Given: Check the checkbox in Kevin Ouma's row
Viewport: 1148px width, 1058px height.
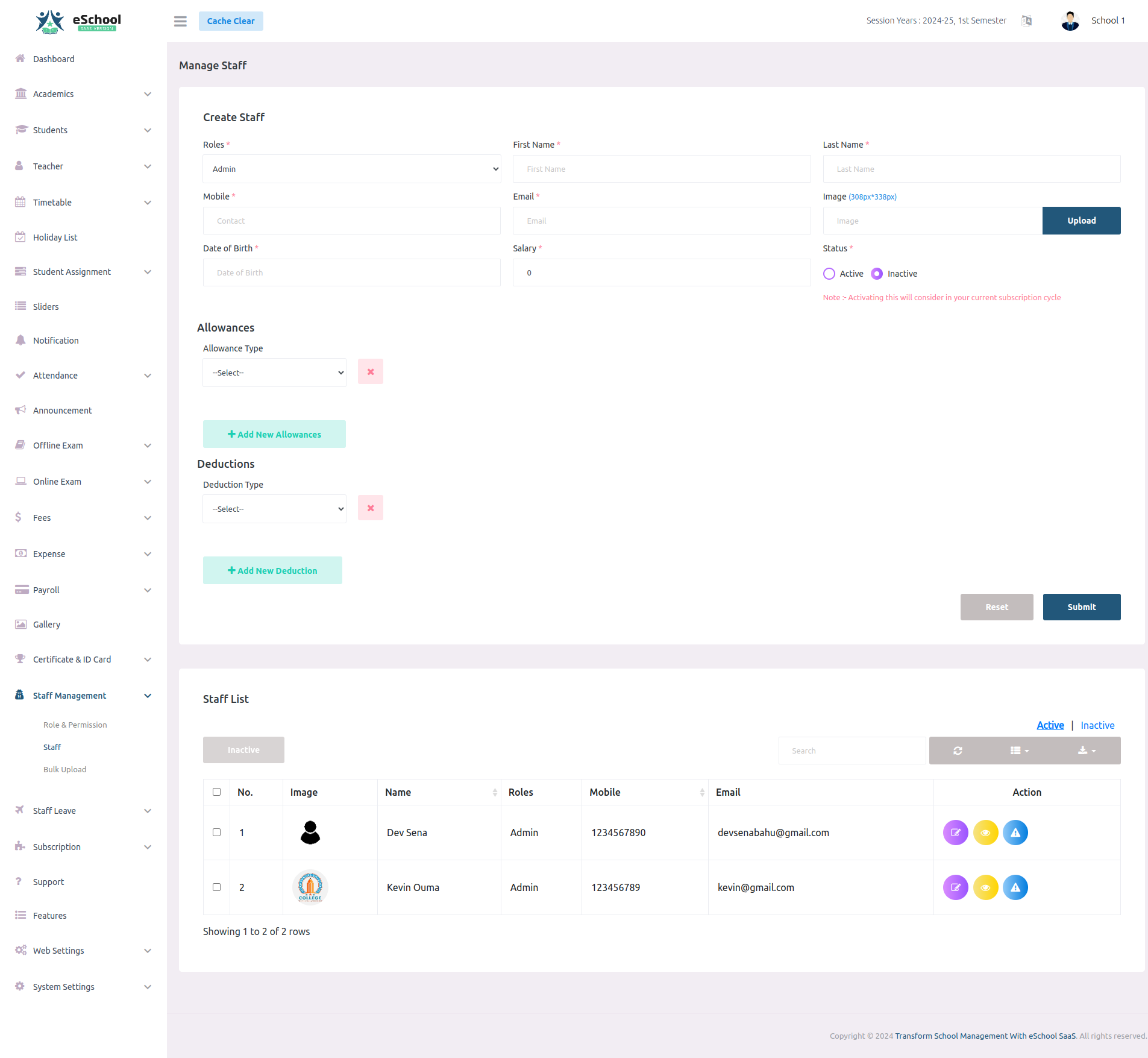Looking at the screenshot, I should [x=217, y=887].
